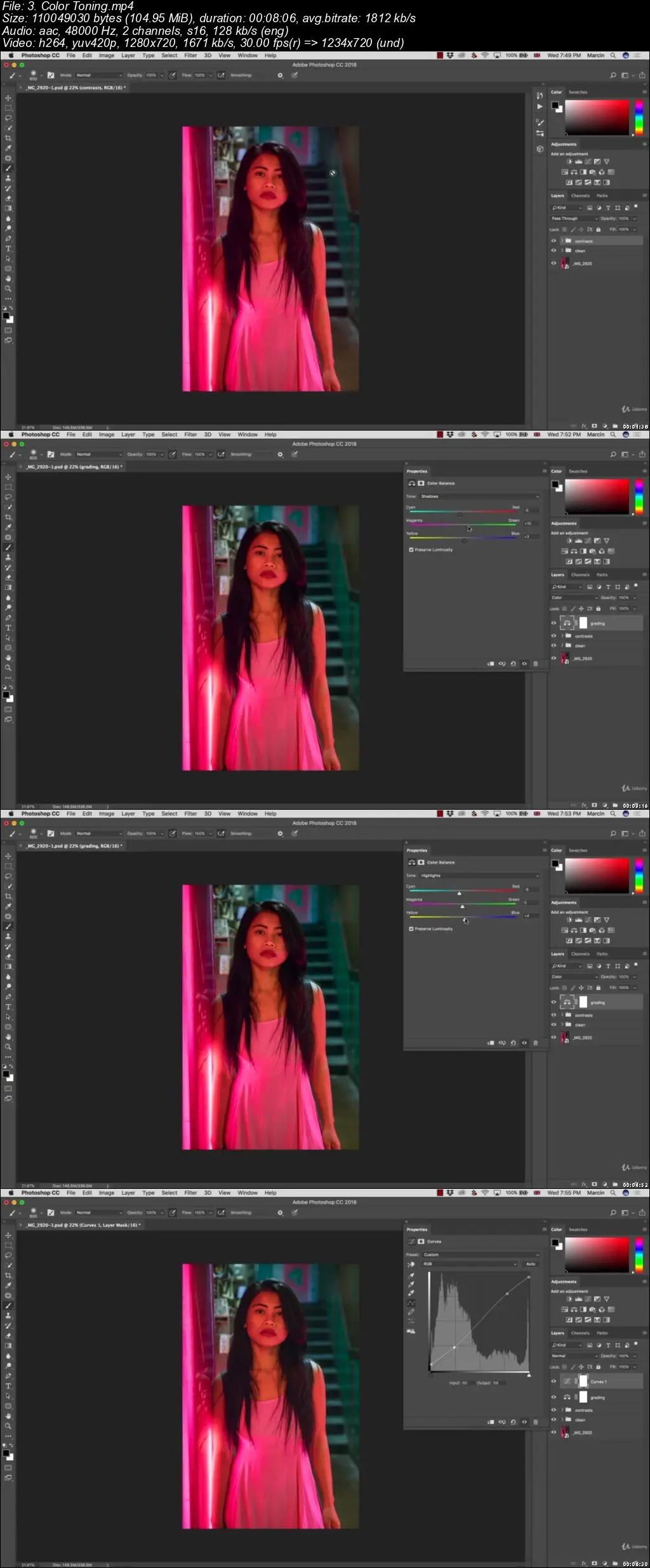The width and height of the screenshot is (650, 1568).
Task: Hide the Curves 1 layer
Action: point(554,1381)
